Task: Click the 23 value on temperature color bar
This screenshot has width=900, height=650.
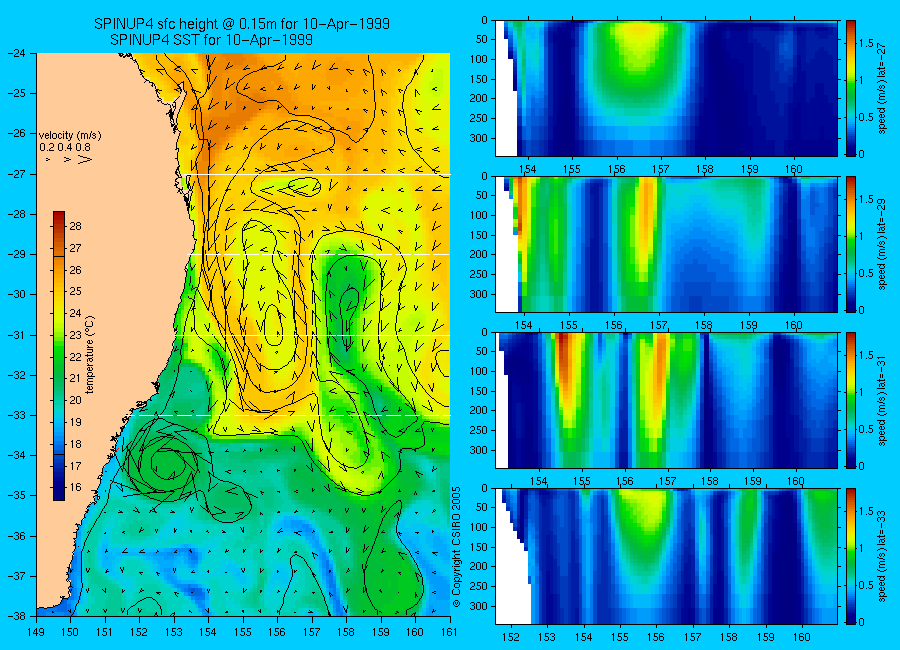Action: click(75, 335)
